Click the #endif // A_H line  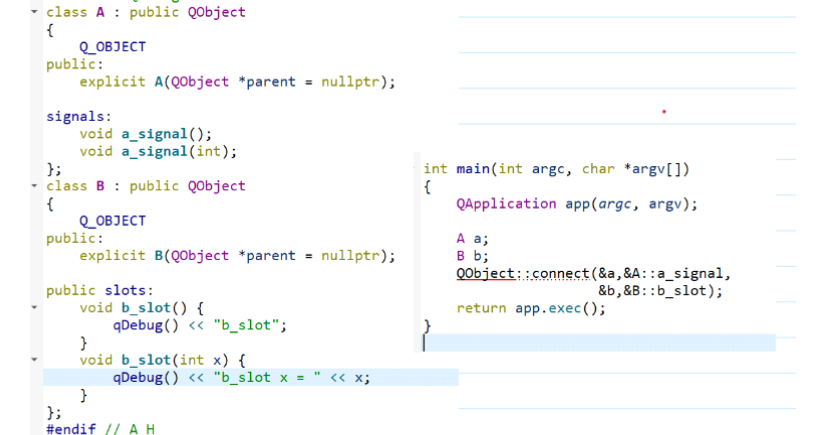click(101, 429)
